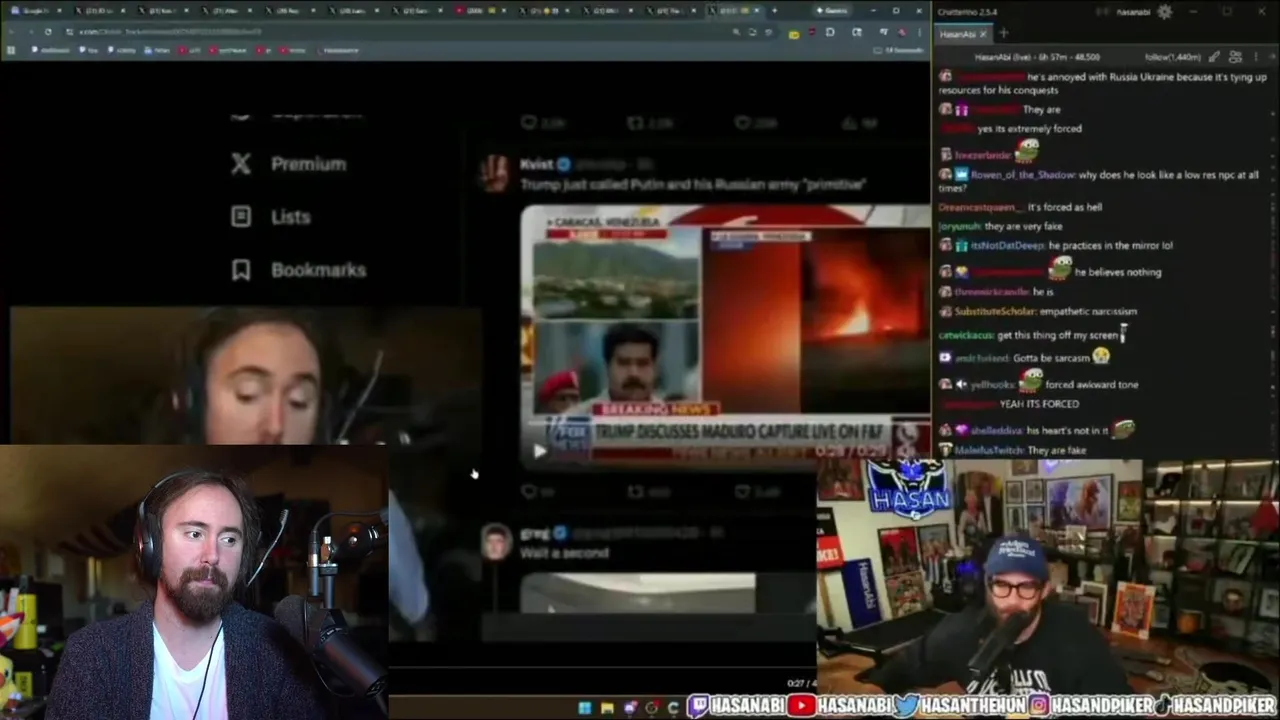Open user card for Rowen_of_the_Shadow in chat
The image size is (1280, 720).
point(1022,175)
